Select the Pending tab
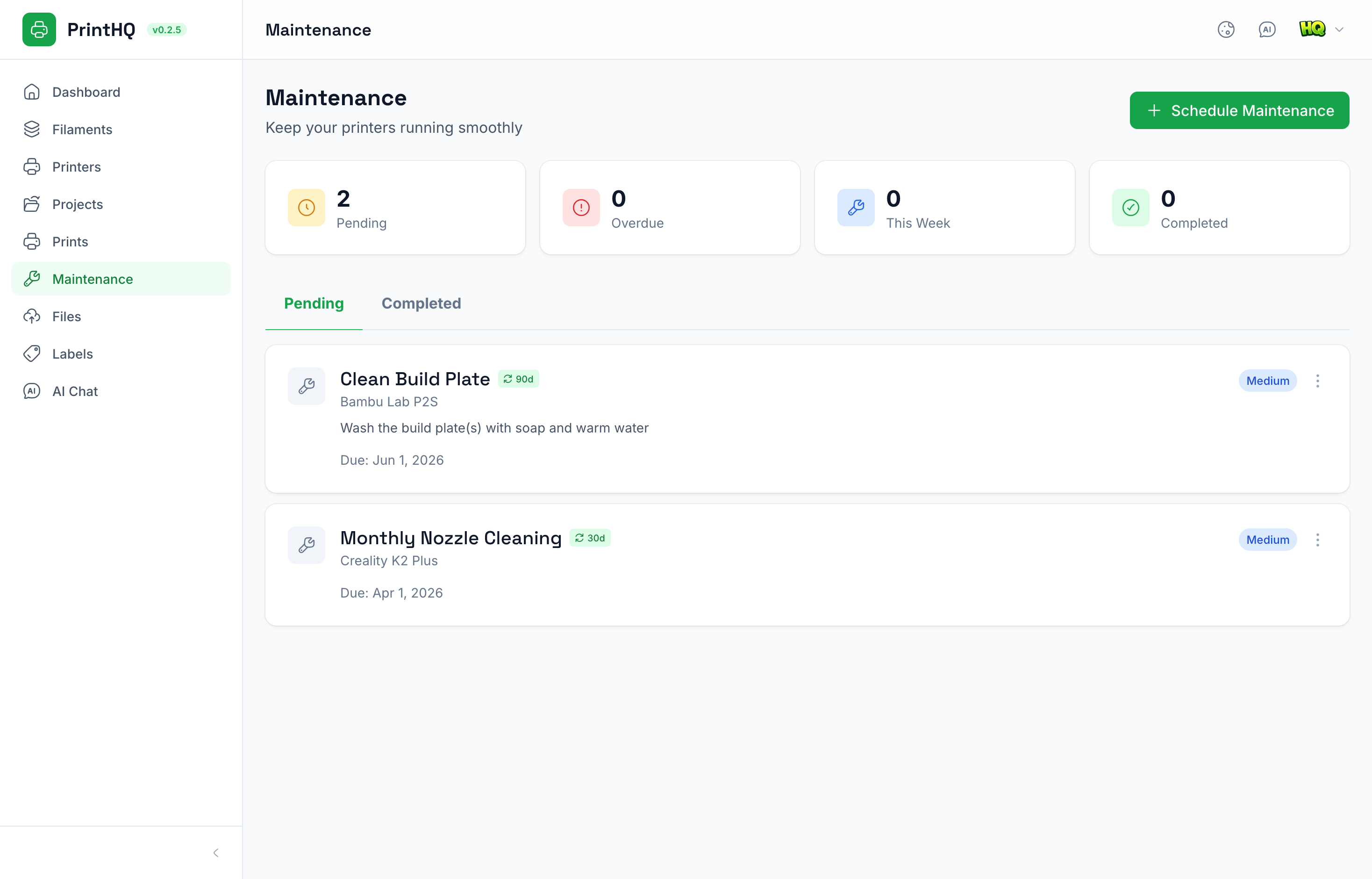This screenshot has height=879, width=1372. pos(314,303)
